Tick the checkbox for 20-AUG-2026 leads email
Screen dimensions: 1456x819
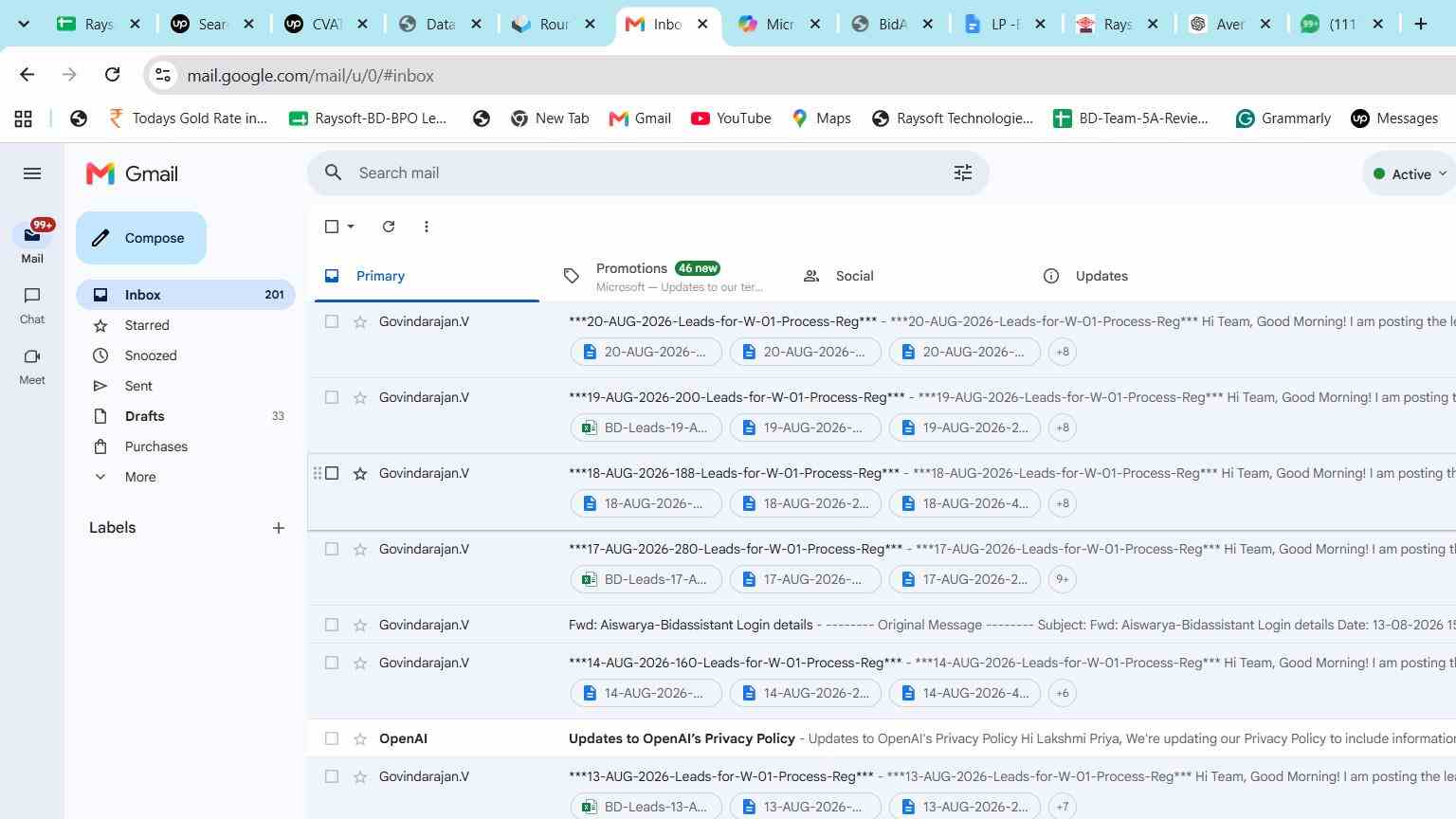pos(332,321)
